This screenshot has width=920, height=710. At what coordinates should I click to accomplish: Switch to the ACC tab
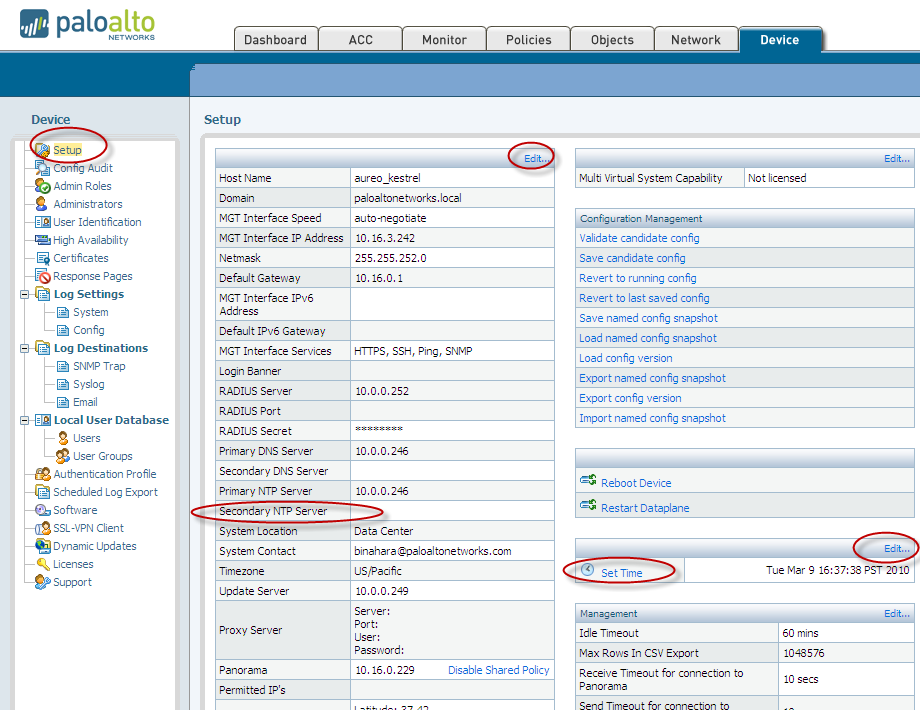coord(360,39)
